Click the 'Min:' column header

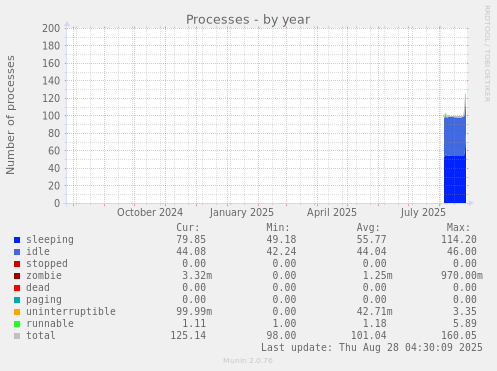[278, 228]
